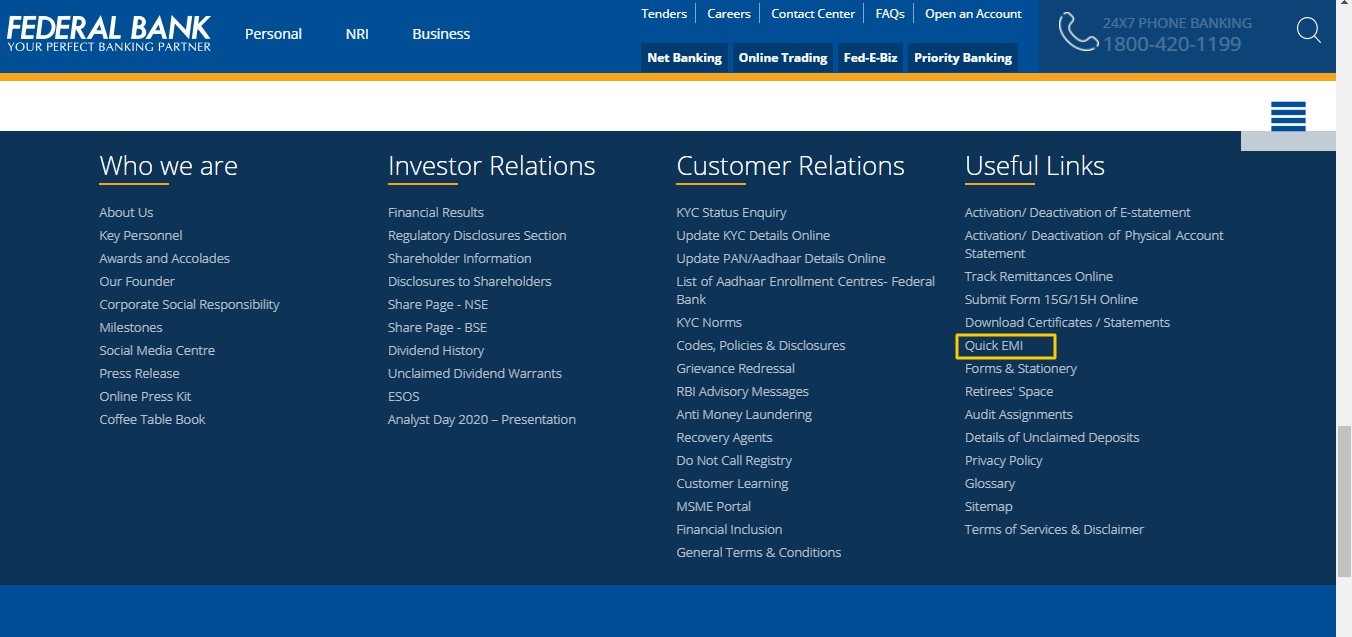
Task: Click the phone banking handset icon
Action: [1078, 32]
